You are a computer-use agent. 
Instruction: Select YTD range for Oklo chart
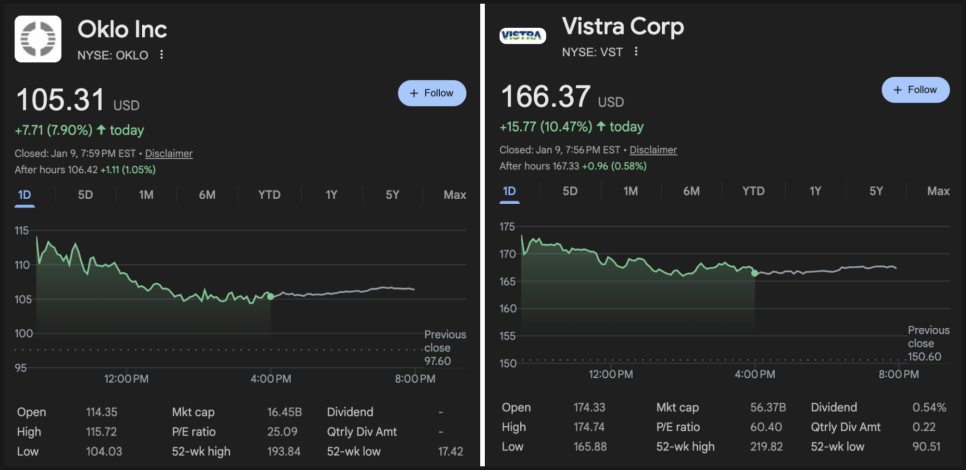[269, 195]
